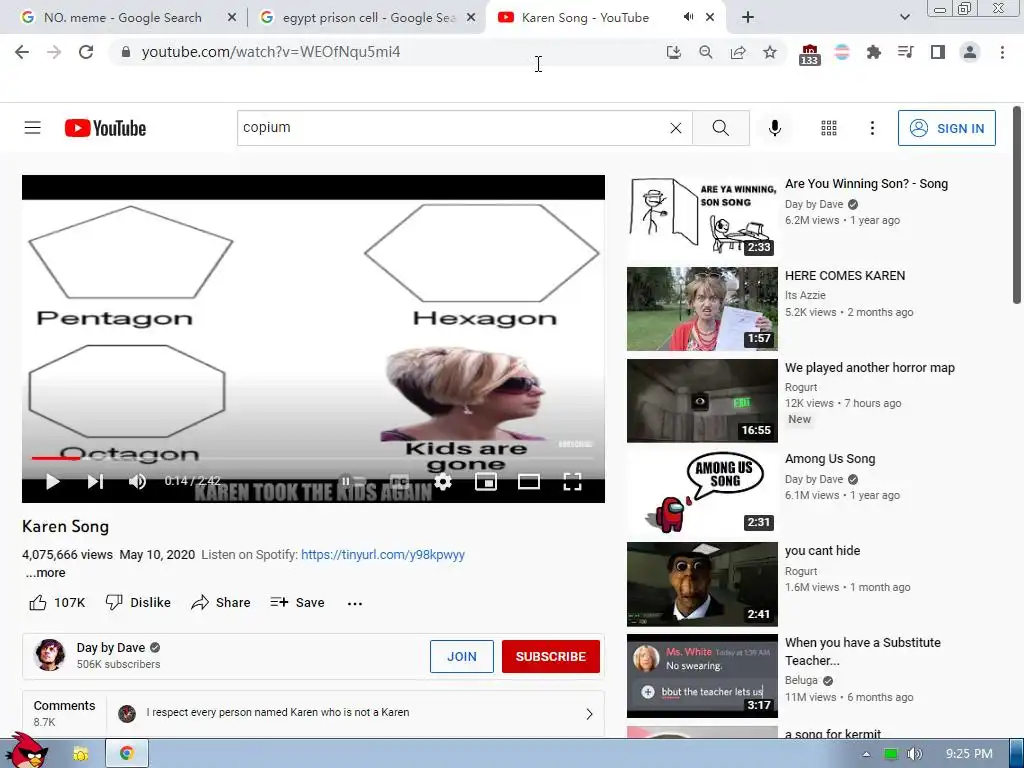Close the NO. meme tab
The image size is (1024, 768).
point(232,18)
